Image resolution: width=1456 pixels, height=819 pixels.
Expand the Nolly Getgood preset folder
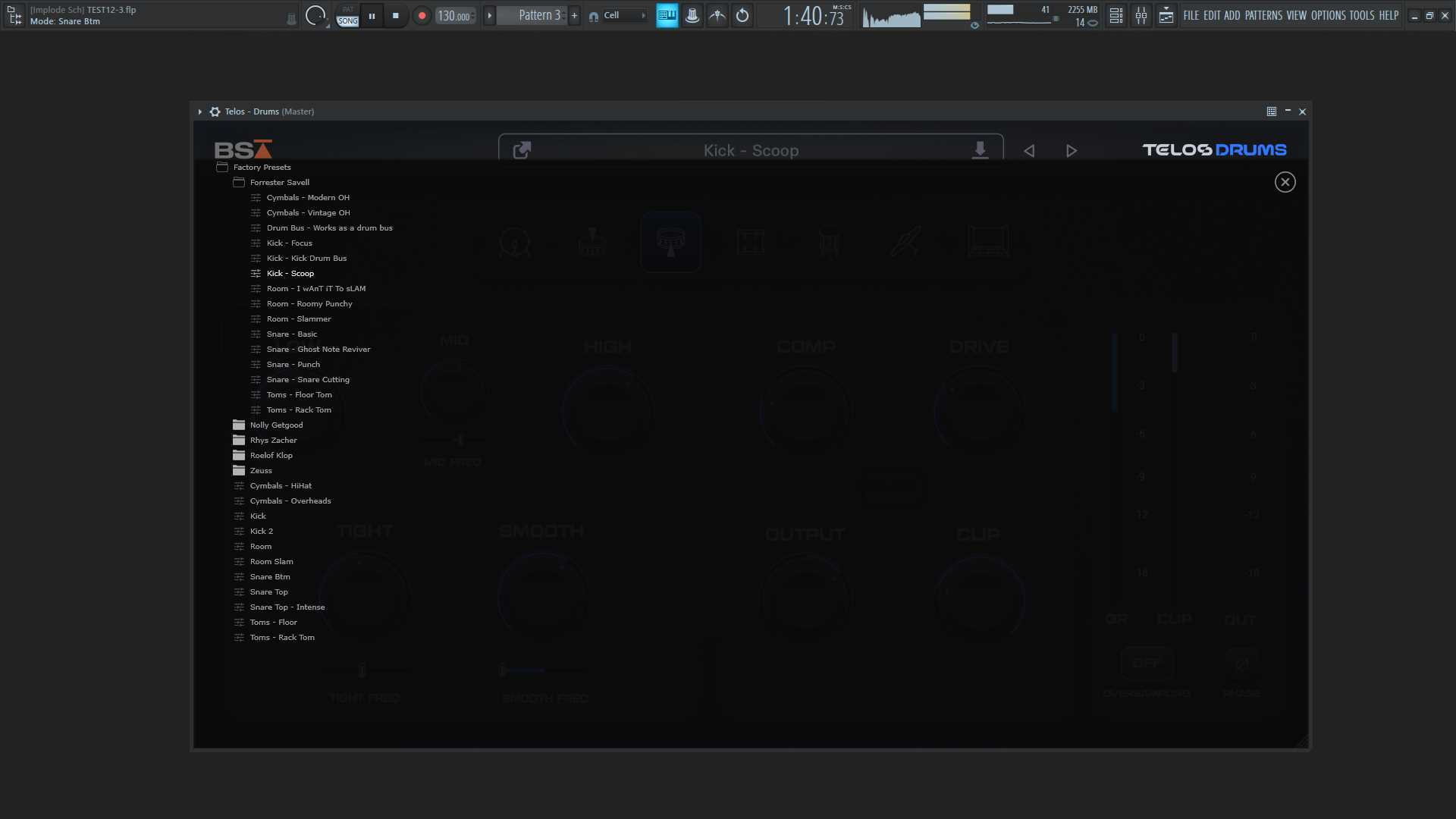pos(239,425)
